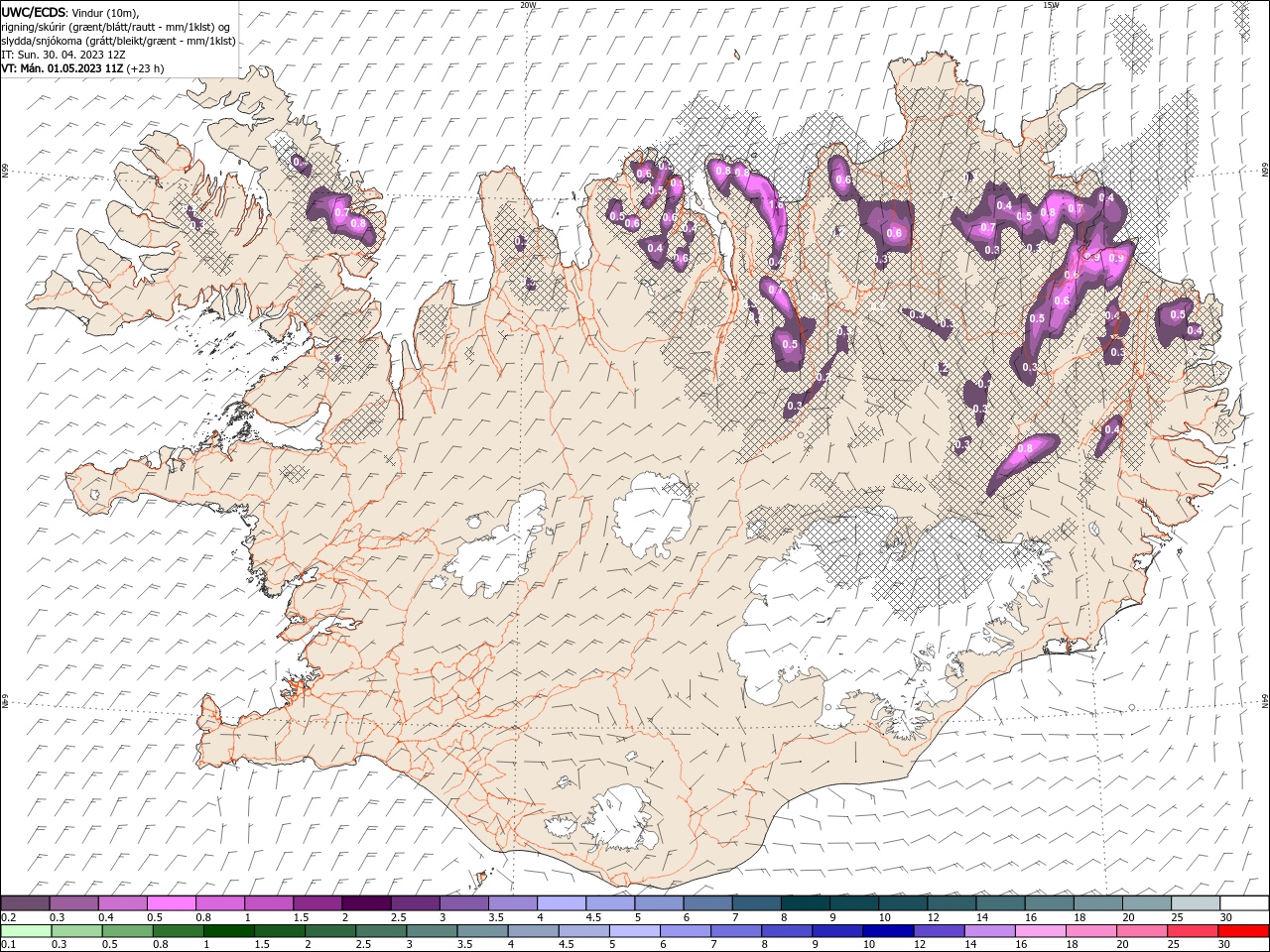Image resolution: width=1270 pixels, height=952 pixels.
Task: Pick the upper legend swatch between 0.2 and 0.3
Action: pos(25,902)
